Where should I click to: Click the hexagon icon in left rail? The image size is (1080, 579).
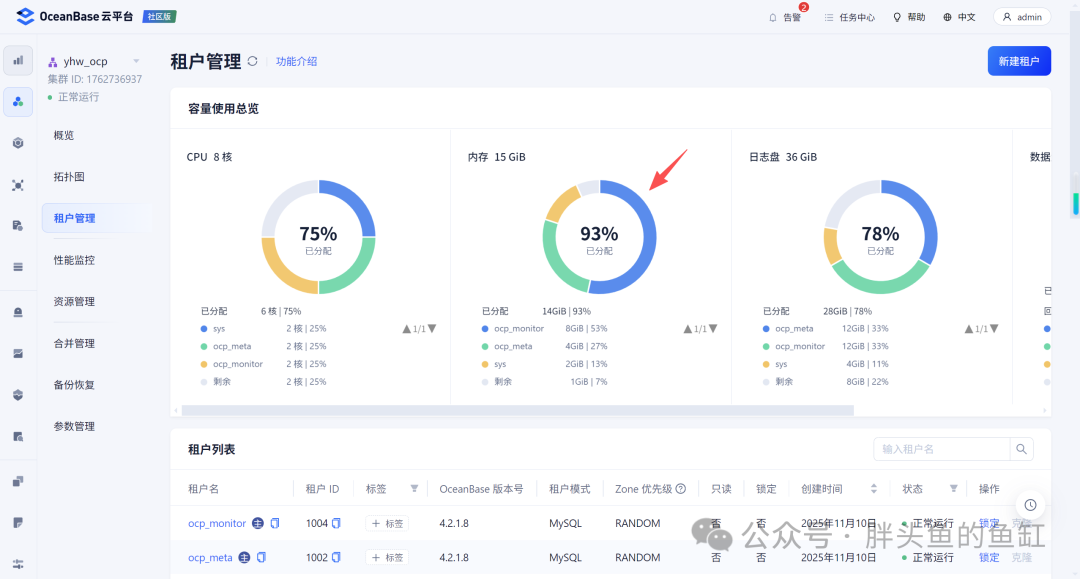pyautogui.click(x=18, y=143)
